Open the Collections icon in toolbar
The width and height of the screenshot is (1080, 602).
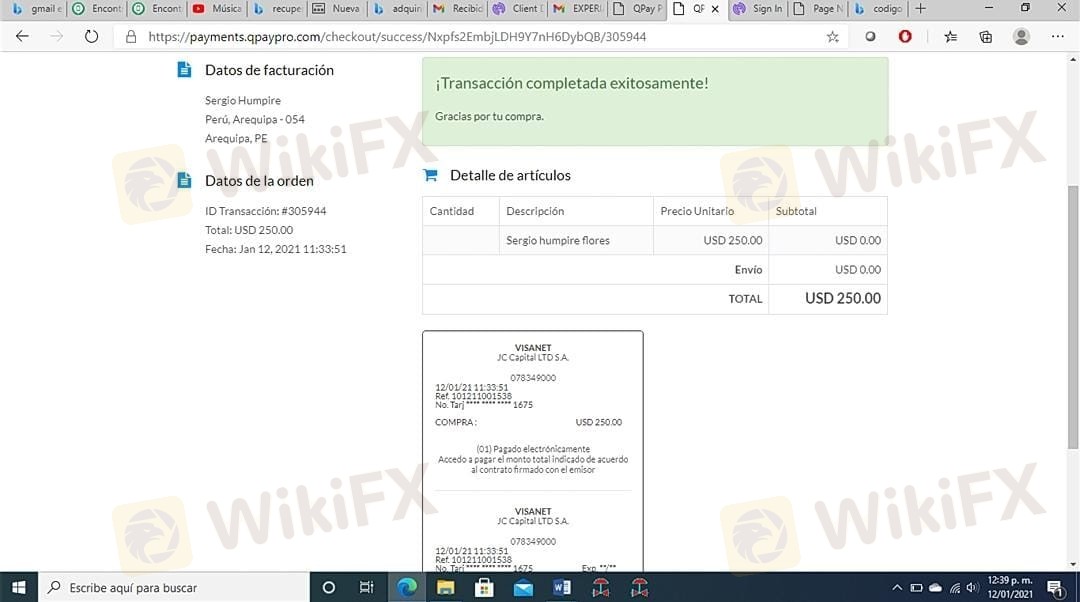coord(985,36)
